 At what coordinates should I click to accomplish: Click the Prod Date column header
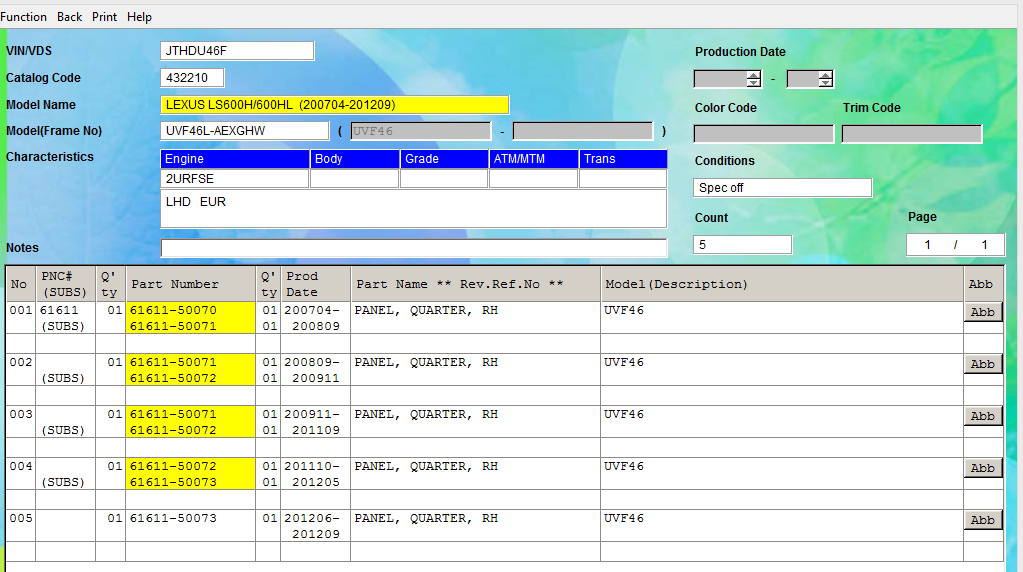pos(316,284)
